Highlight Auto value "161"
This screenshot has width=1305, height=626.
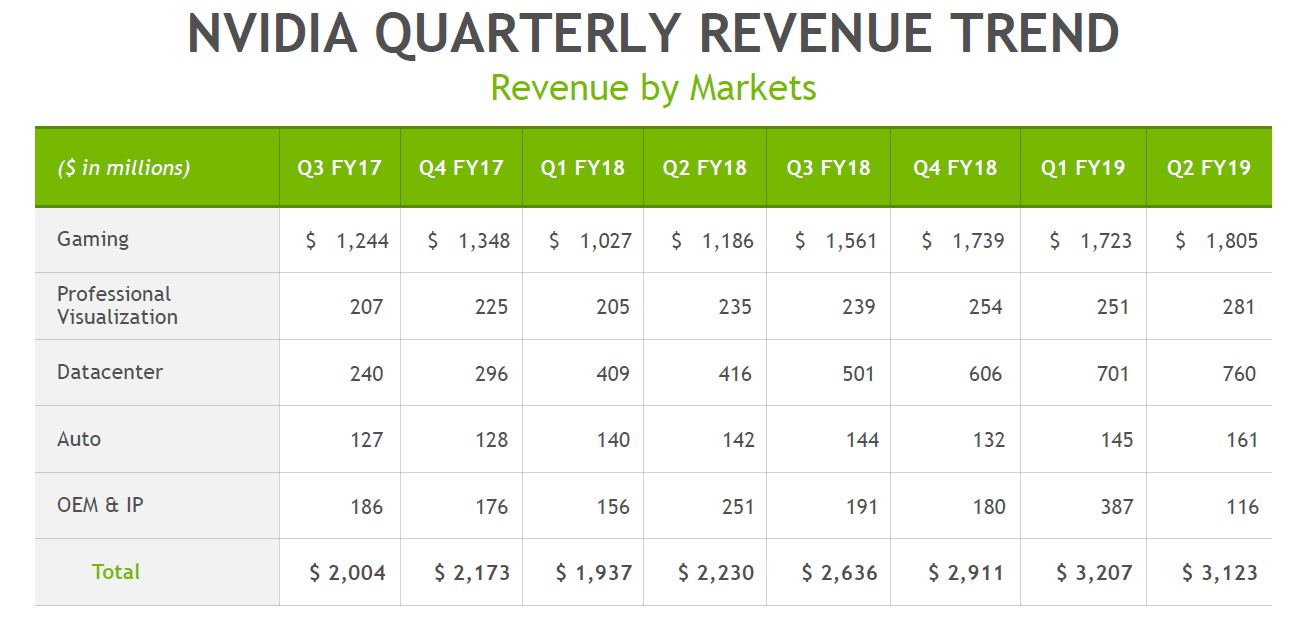[1241, 440]
